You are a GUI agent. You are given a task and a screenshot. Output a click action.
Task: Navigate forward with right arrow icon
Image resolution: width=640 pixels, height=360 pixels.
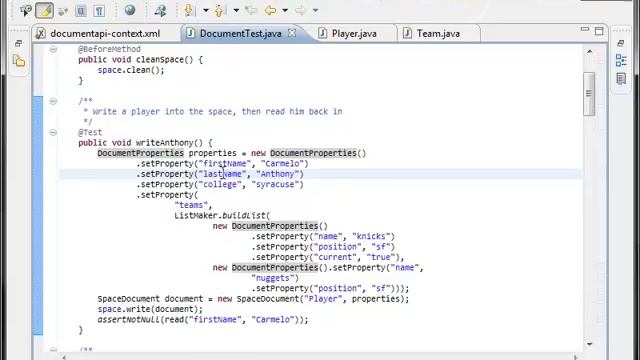coord(300,10)
